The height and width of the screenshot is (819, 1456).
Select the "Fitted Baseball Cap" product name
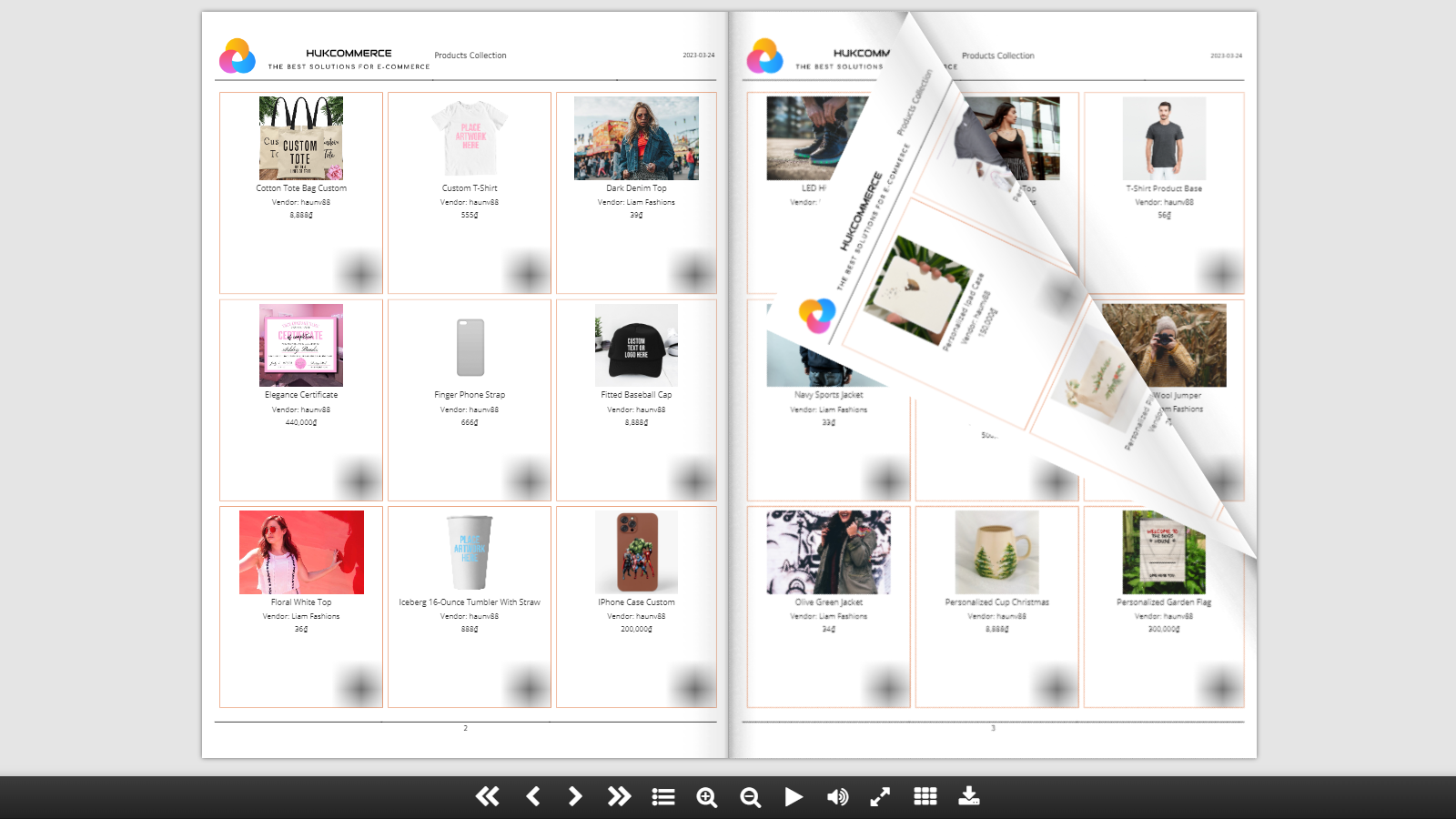coord(636,395)
